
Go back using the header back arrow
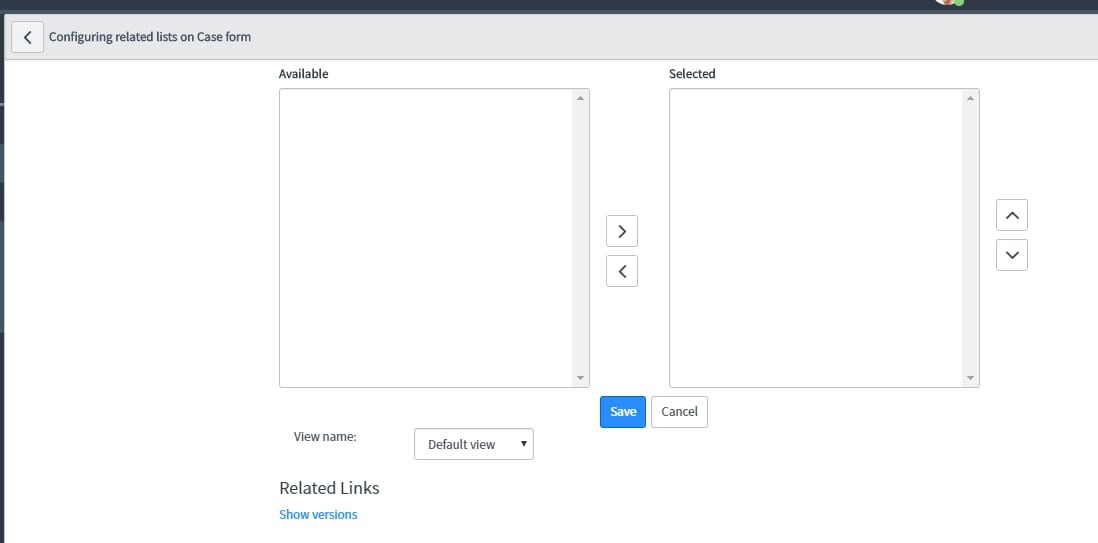click(x=27, y=37)
